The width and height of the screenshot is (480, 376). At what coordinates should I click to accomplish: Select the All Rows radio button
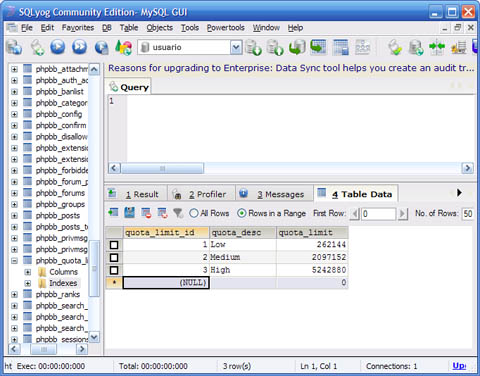click(x=193, y=213)
